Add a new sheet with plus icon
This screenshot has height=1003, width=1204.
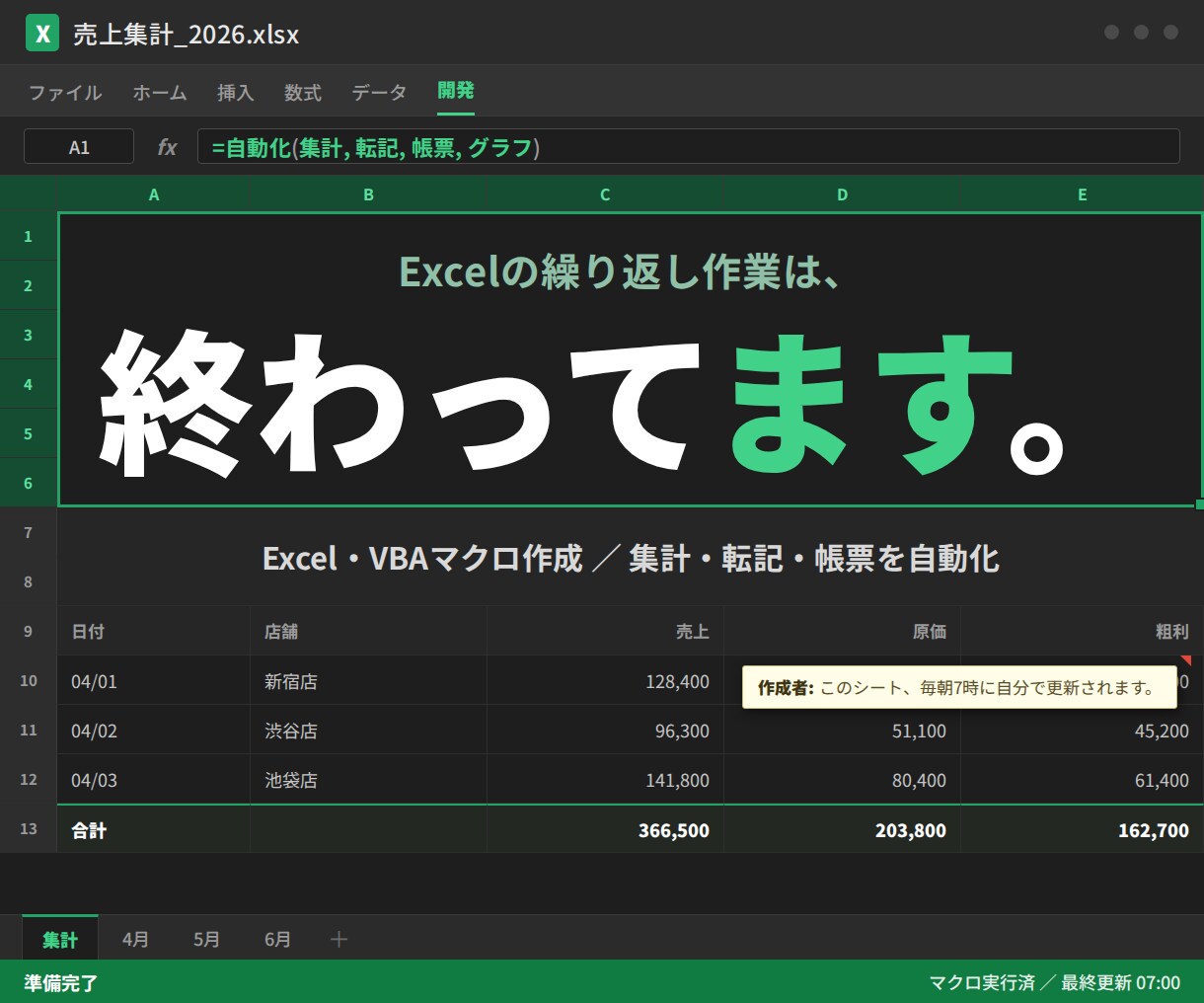(x=339, y=940)
